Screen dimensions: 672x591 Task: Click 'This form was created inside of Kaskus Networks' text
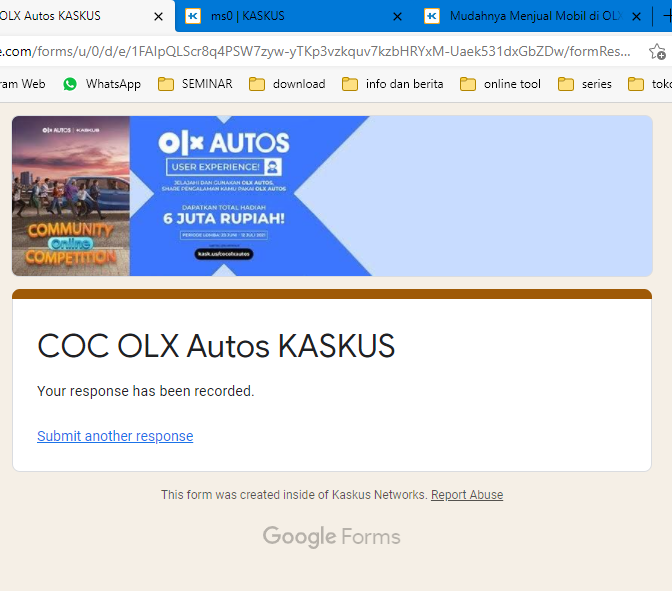[x=294, y=495]
